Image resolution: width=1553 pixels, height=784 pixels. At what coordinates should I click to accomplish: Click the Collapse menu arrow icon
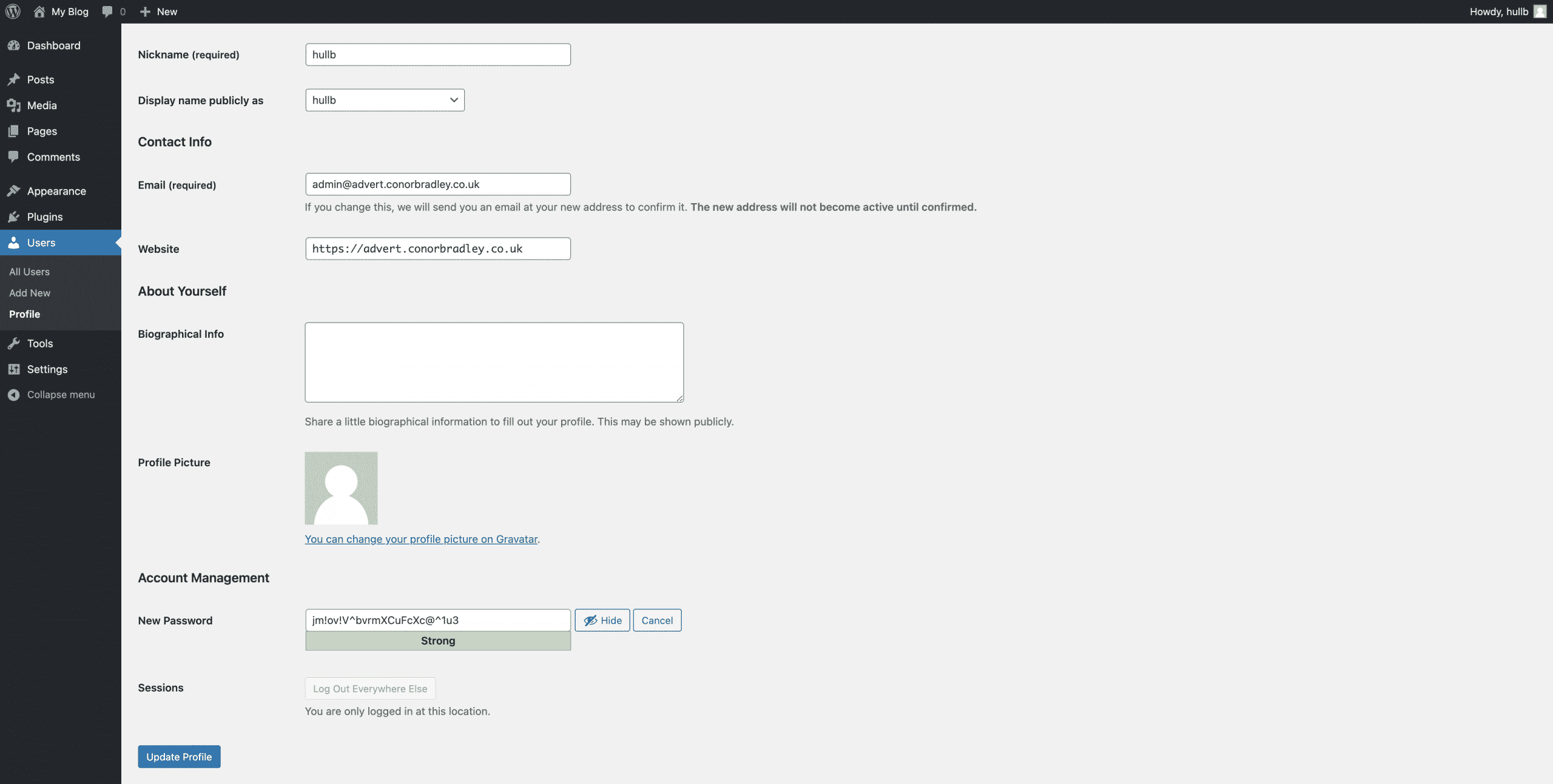pos(13,395)
